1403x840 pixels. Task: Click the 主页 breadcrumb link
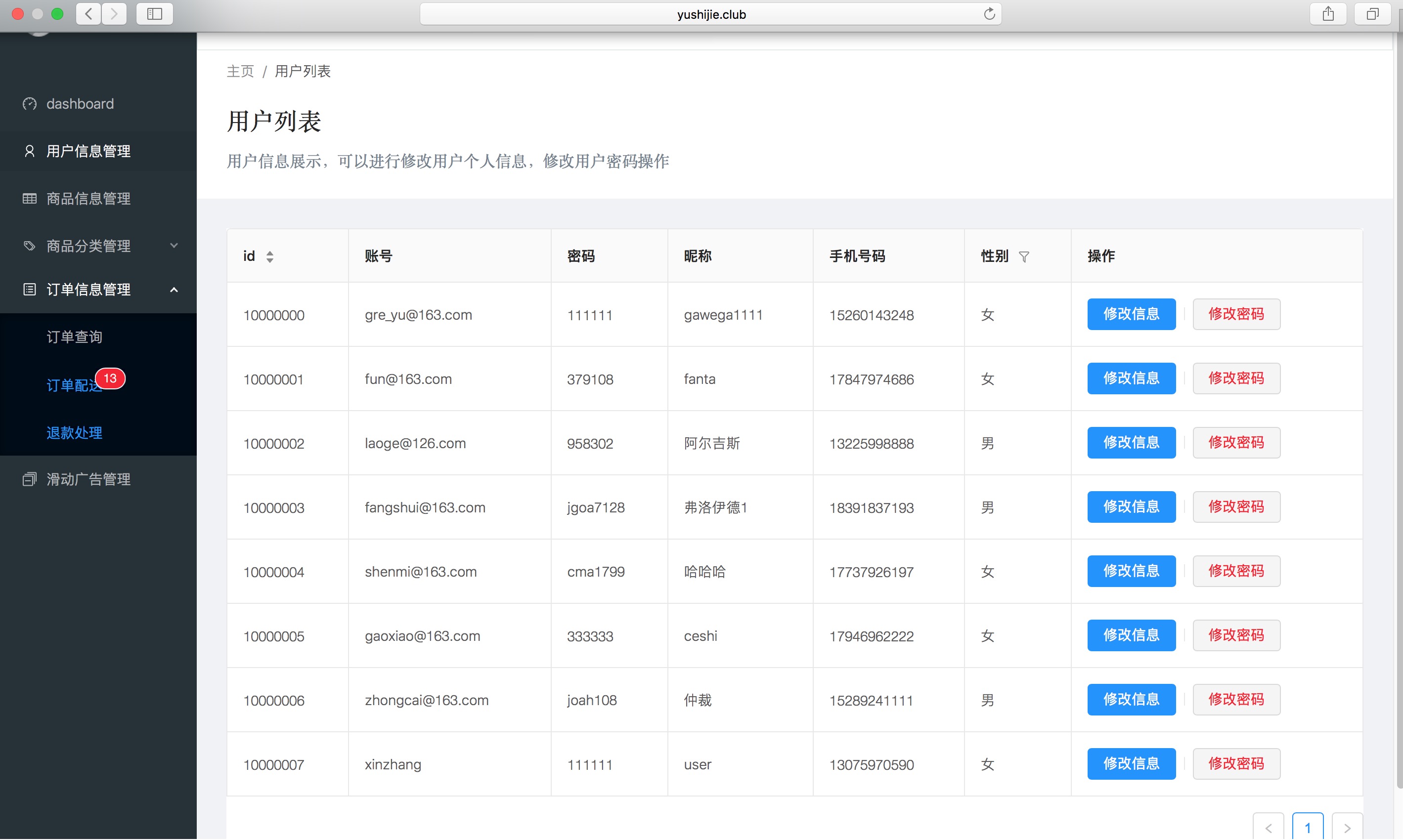[x=240, y=71]
